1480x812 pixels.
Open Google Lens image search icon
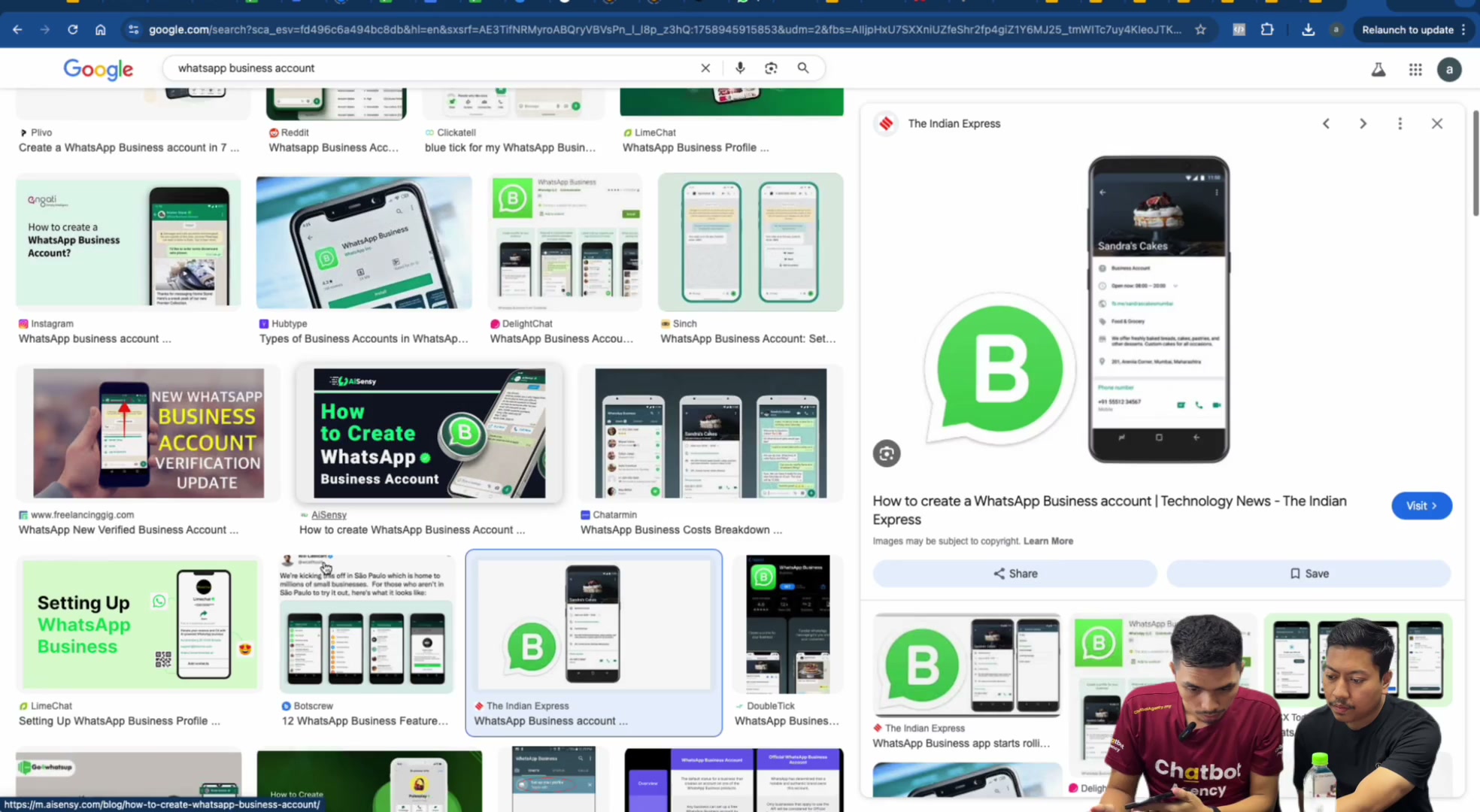771,68
